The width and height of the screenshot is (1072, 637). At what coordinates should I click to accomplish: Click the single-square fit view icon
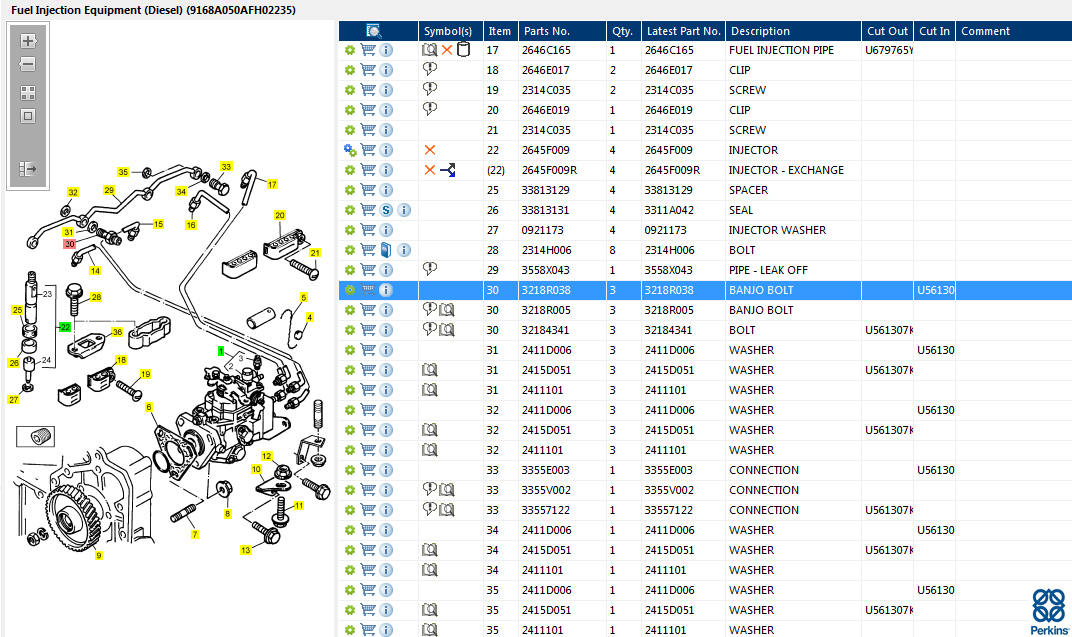[27, 116]
